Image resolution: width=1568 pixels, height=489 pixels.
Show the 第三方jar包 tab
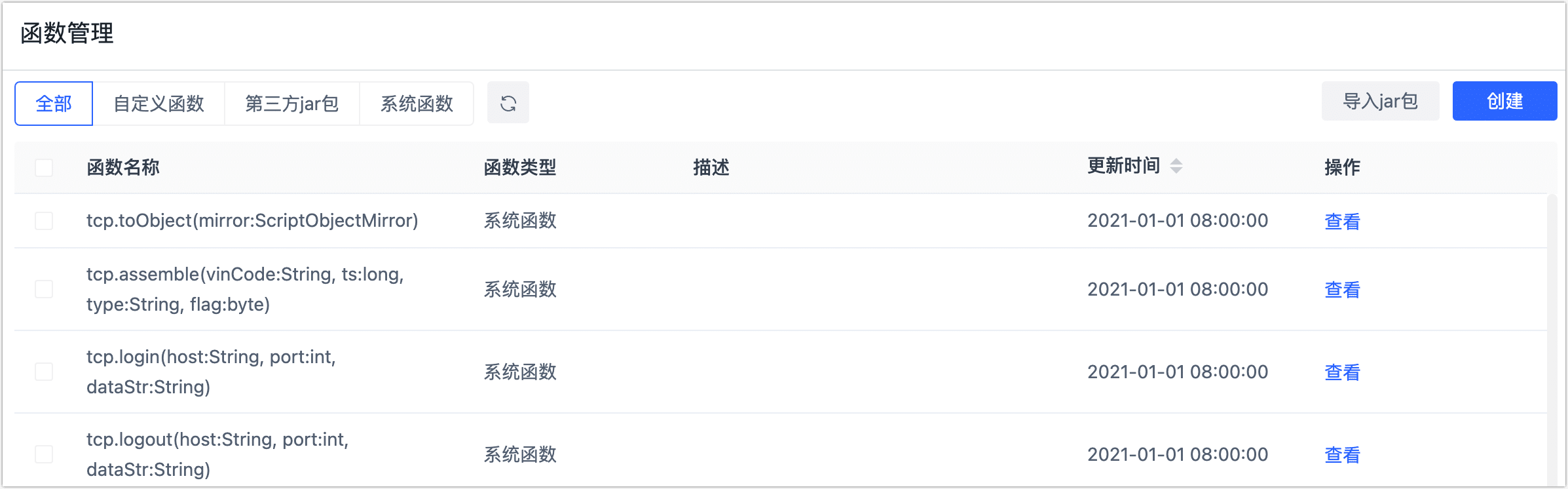coord(291,104)
